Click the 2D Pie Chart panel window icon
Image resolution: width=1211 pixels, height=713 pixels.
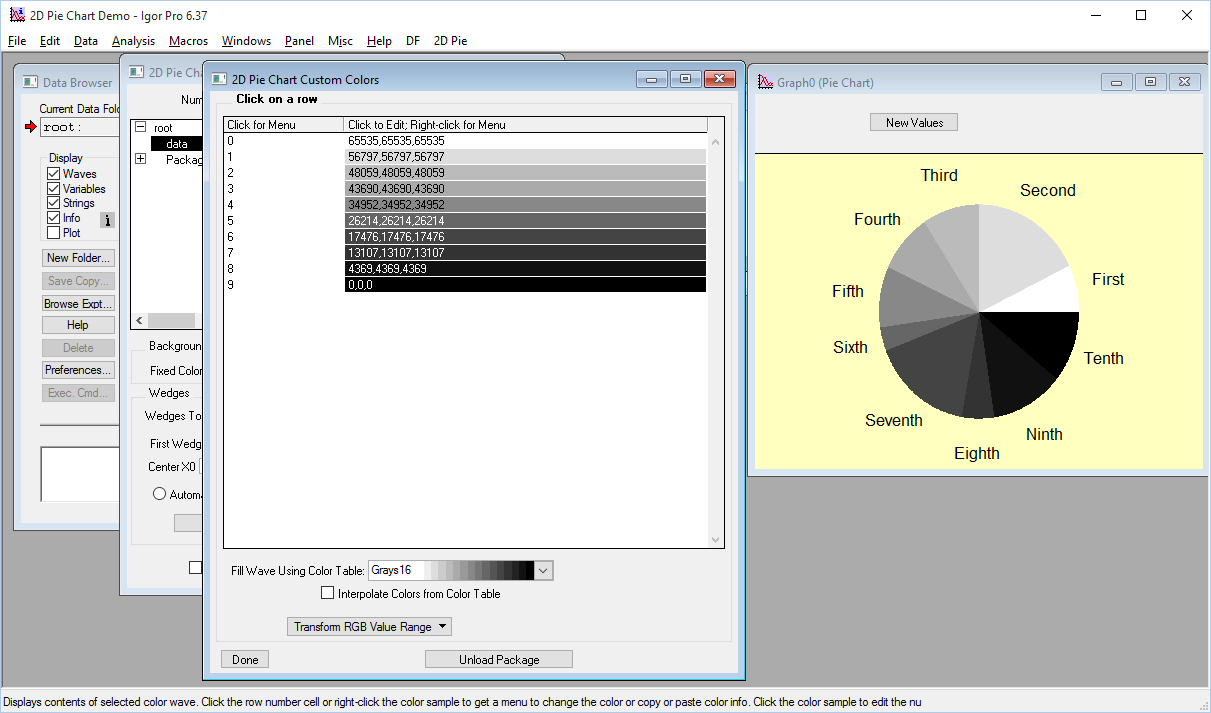point(134,71)
